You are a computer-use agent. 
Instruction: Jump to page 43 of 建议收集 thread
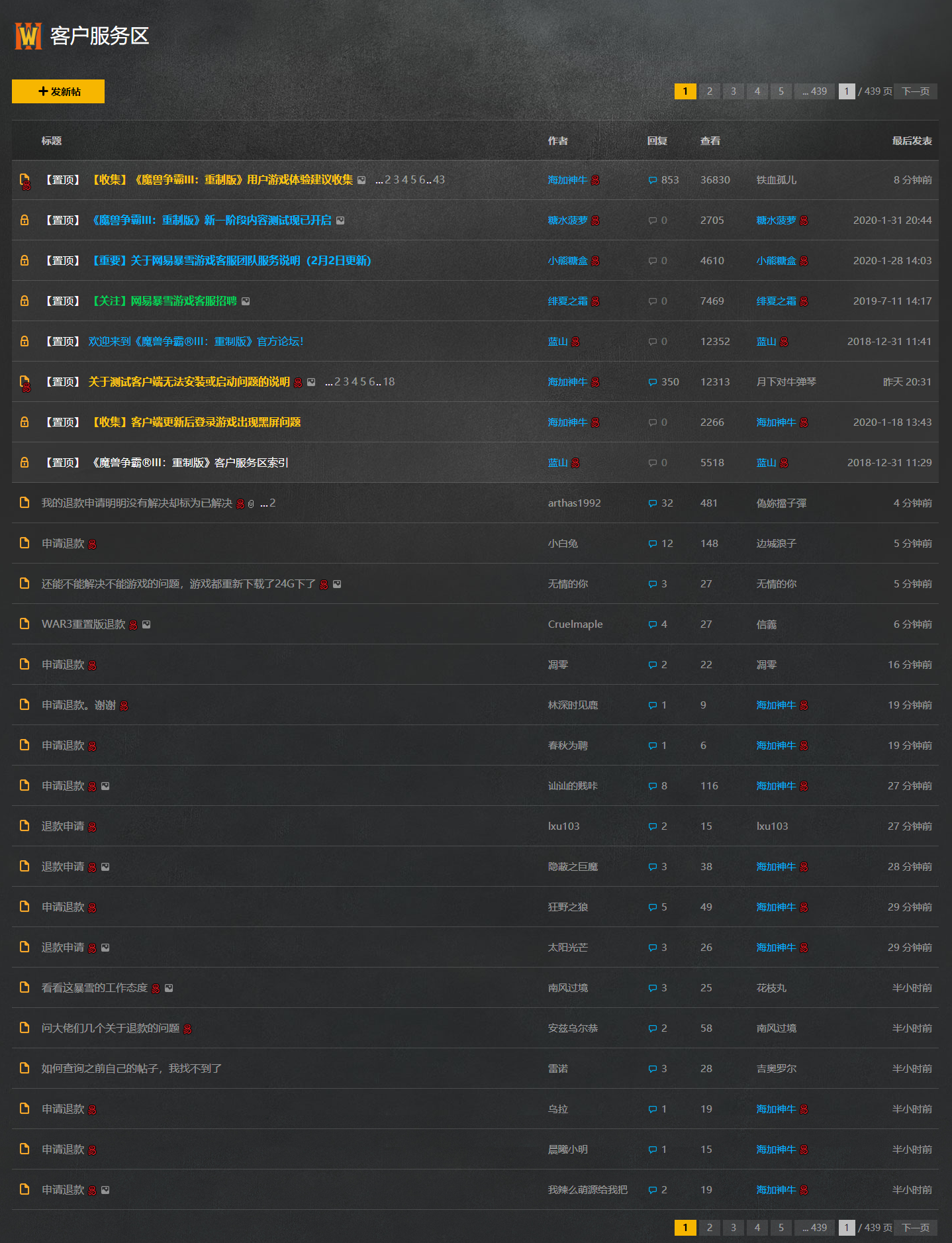pos(439,180)
